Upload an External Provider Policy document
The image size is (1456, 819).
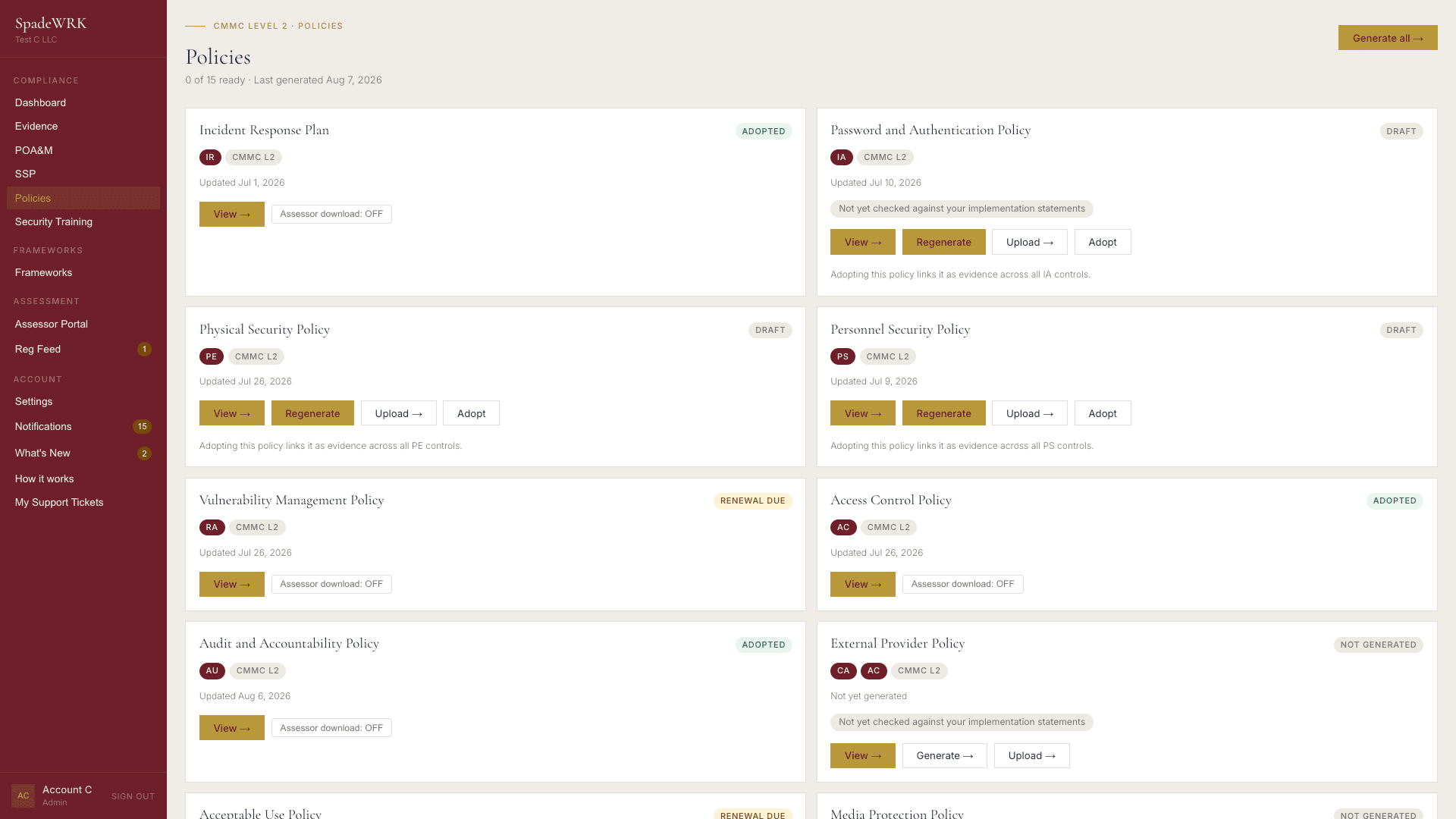coord(1031,755)
